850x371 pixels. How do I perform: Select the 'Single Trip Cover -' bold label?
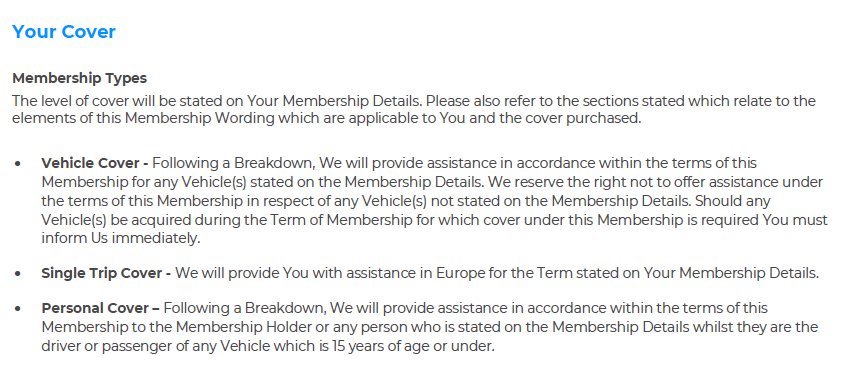[106, 273]
